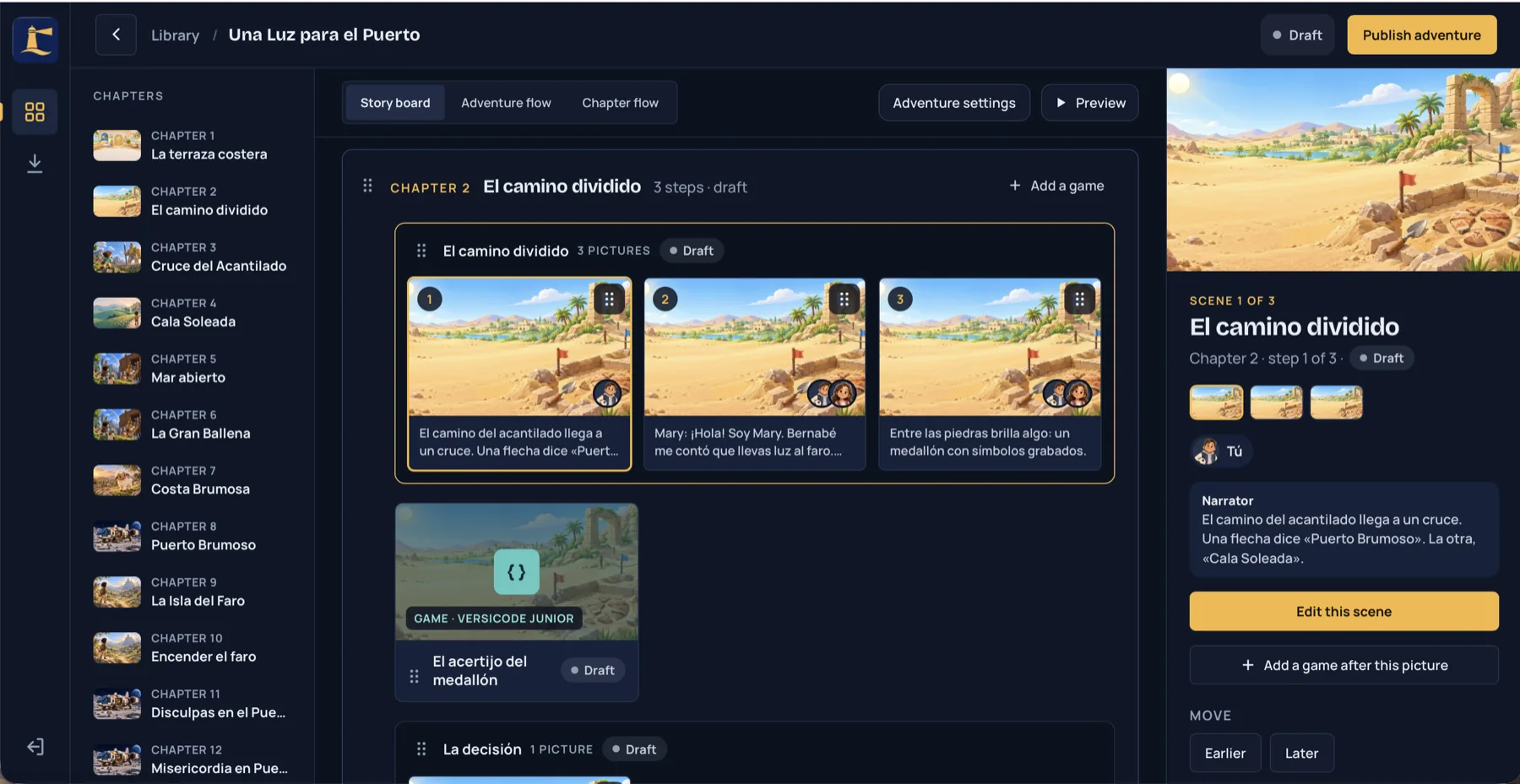This screenshot has height=784, width=1520.
Task: Click the Draft status badge in top bar
Action: (1297, 35)
